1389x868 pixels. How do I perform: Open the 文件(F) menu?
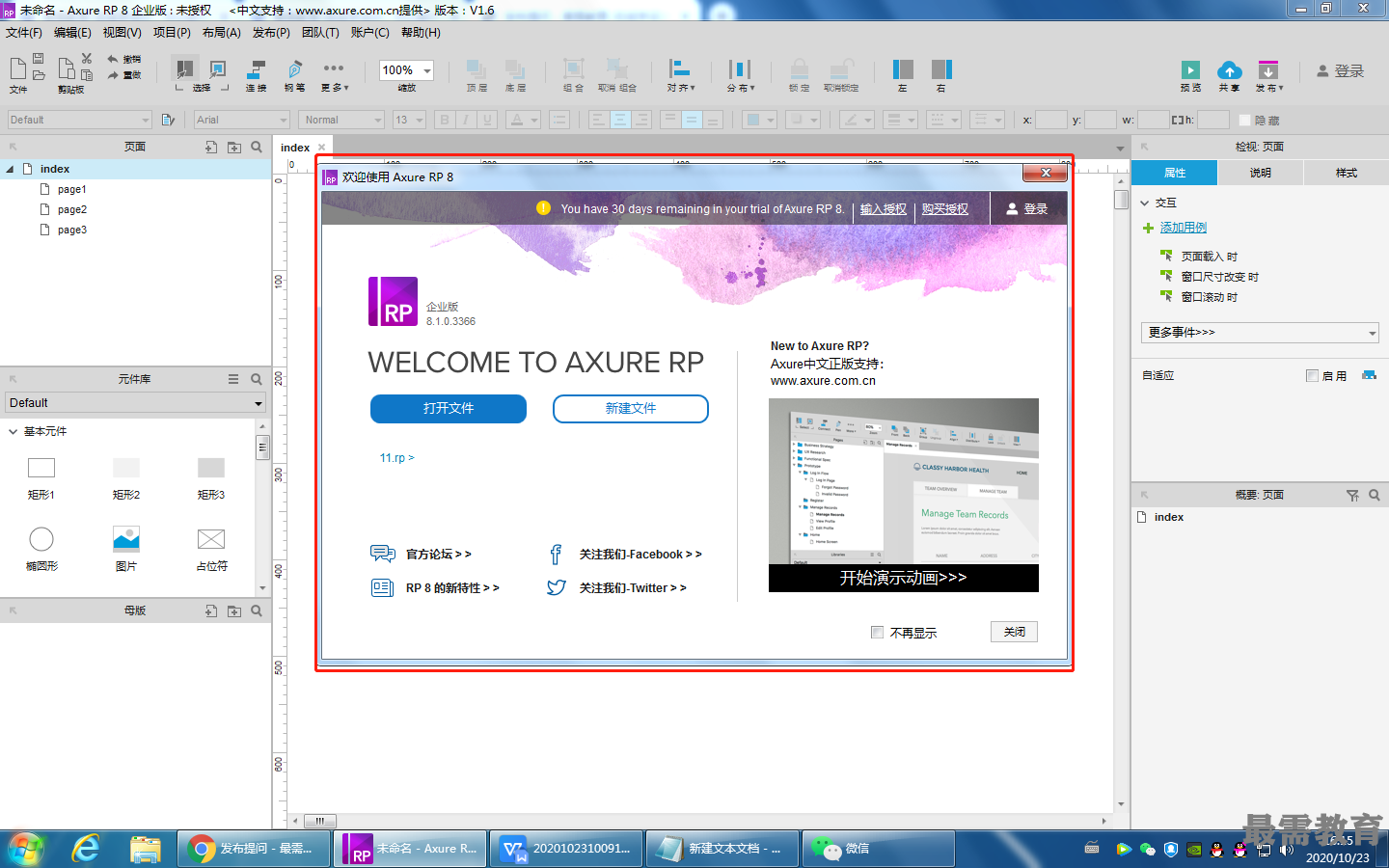coord(24,33)
